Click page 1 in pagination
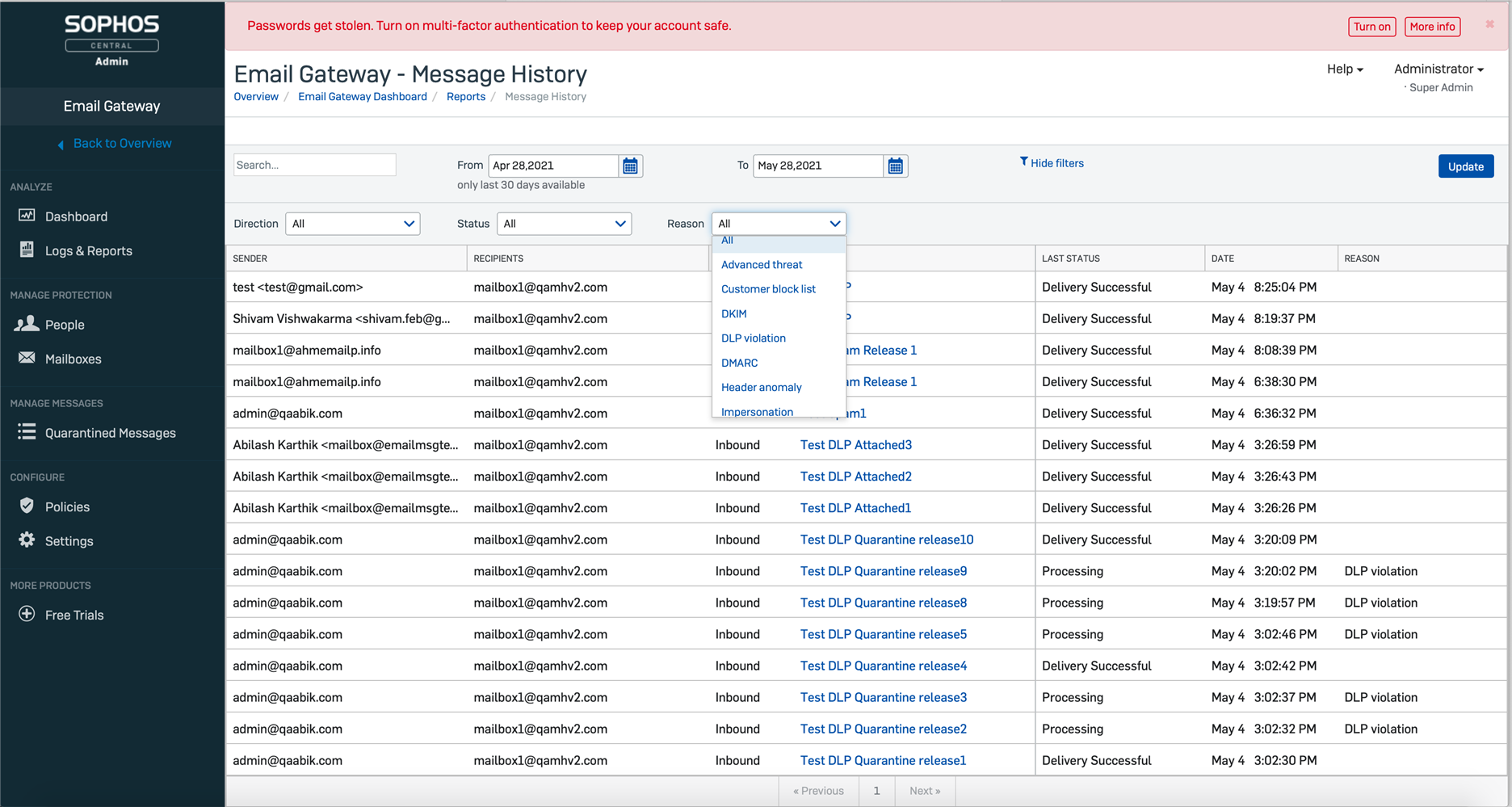 click(x=876, y=791)
